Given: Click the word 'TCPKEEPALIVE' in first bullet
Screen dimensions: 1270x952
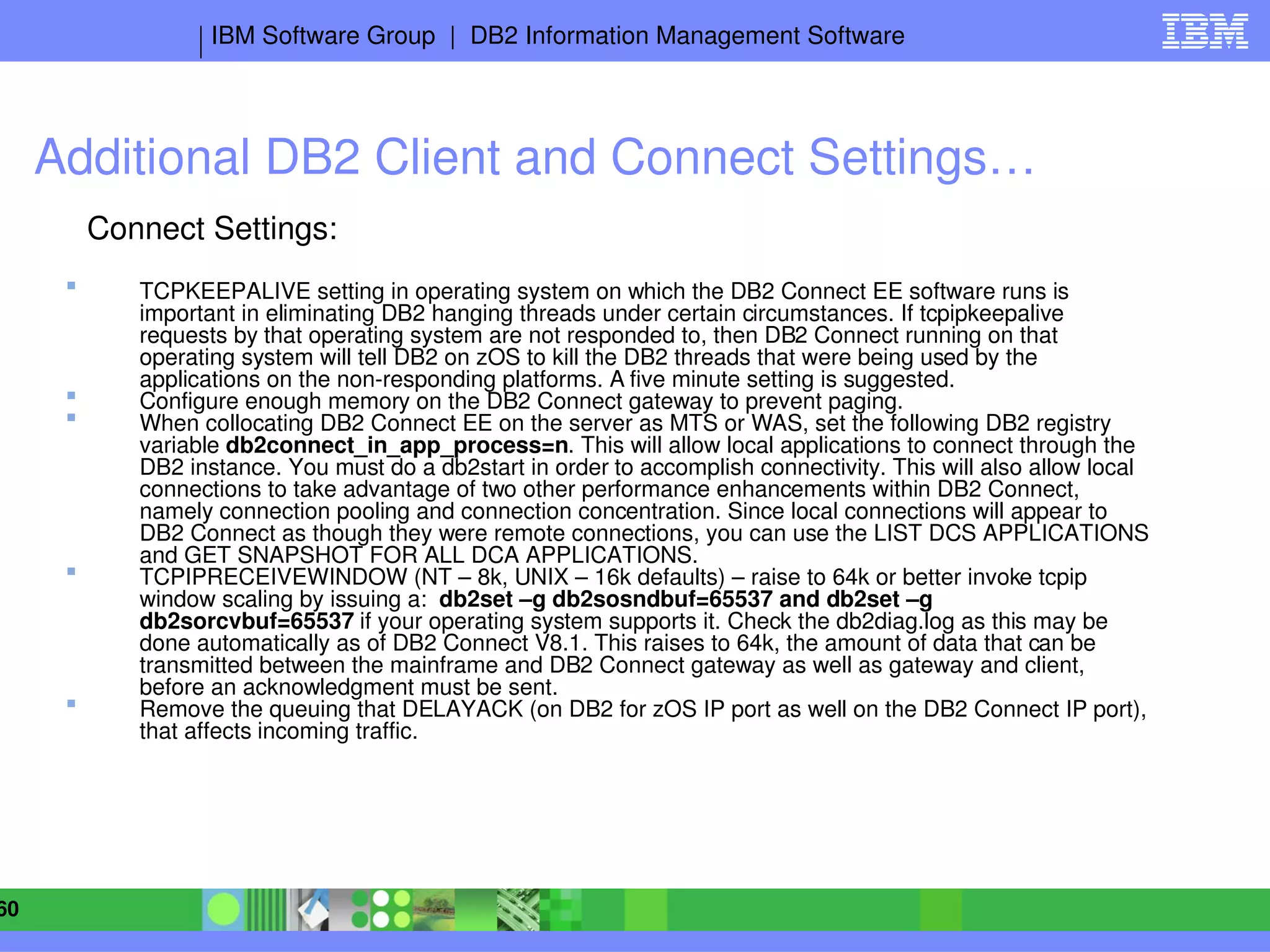Looking at the screenshot, I should pos(225,291).
